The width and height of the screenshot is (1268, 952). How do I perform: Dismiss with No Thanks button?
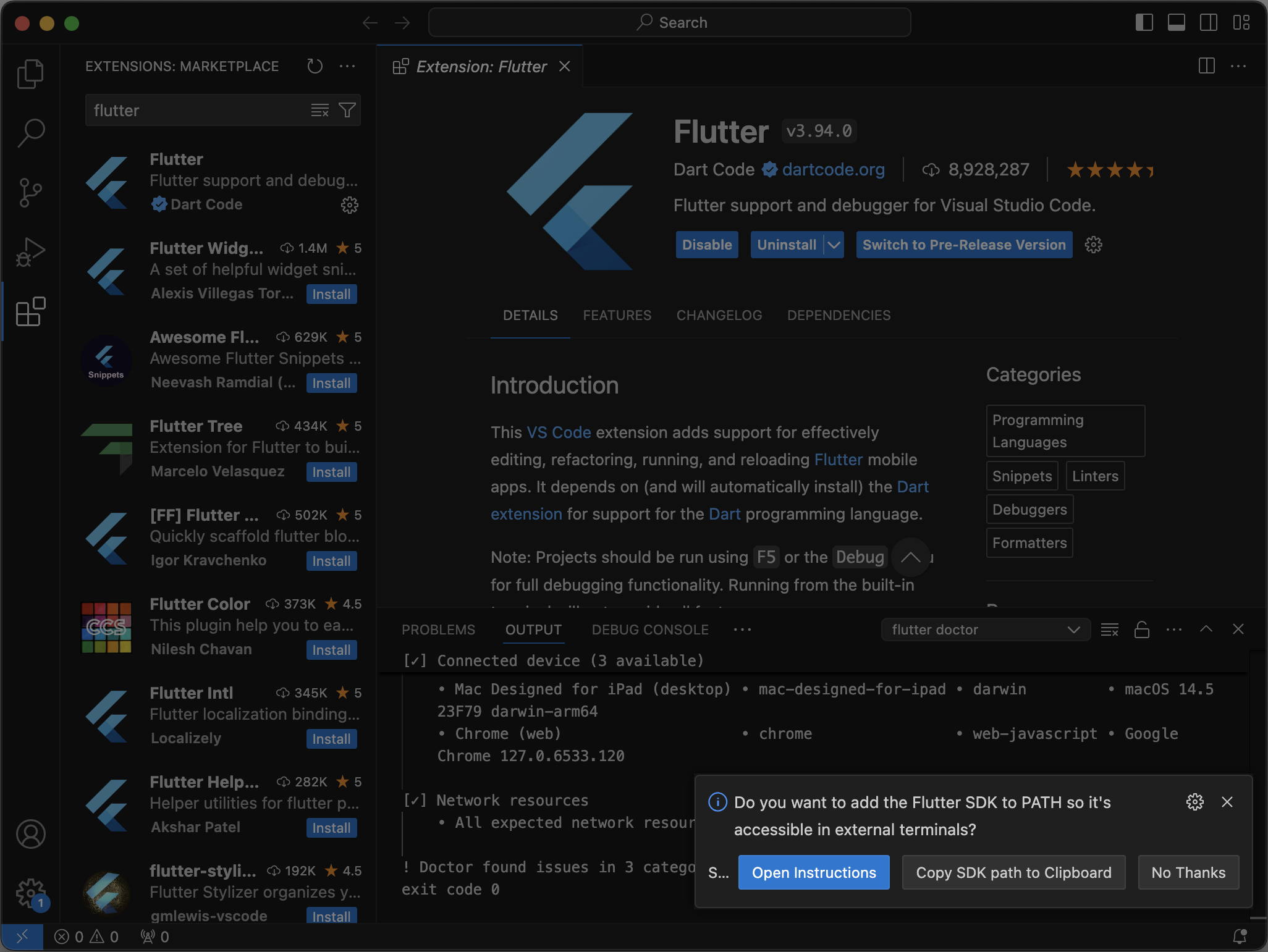[x=1188, y=872]
